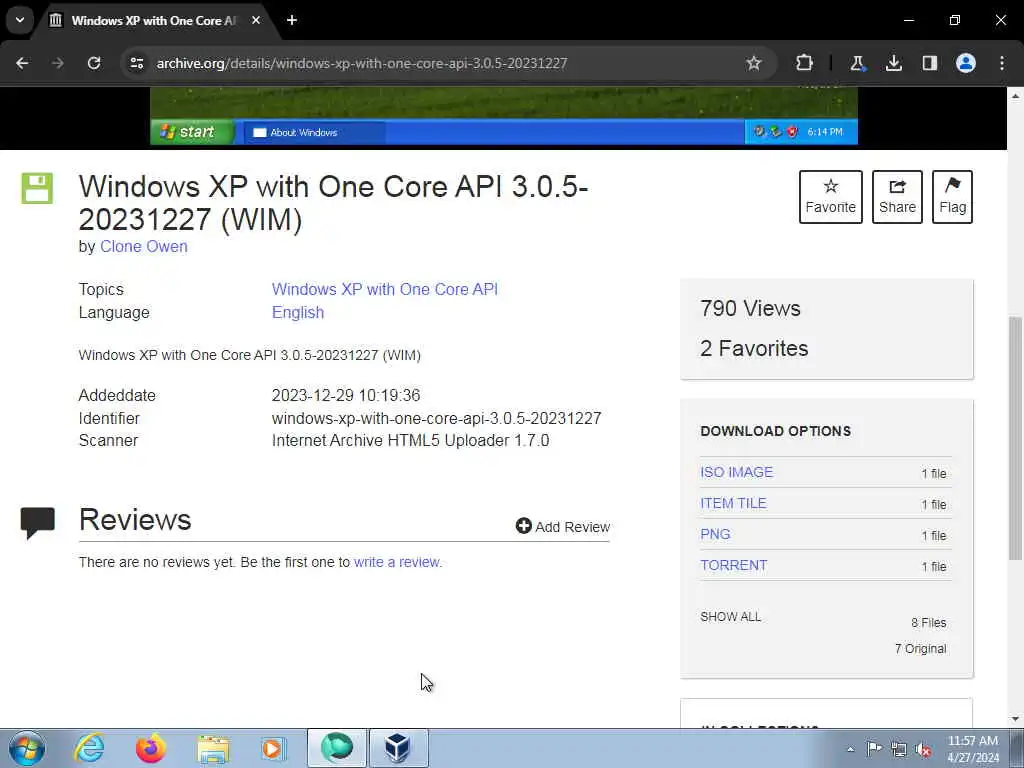Click the browser forward arrow
This screenshot has width=1024, height=768.
click(x=58, y=63)
